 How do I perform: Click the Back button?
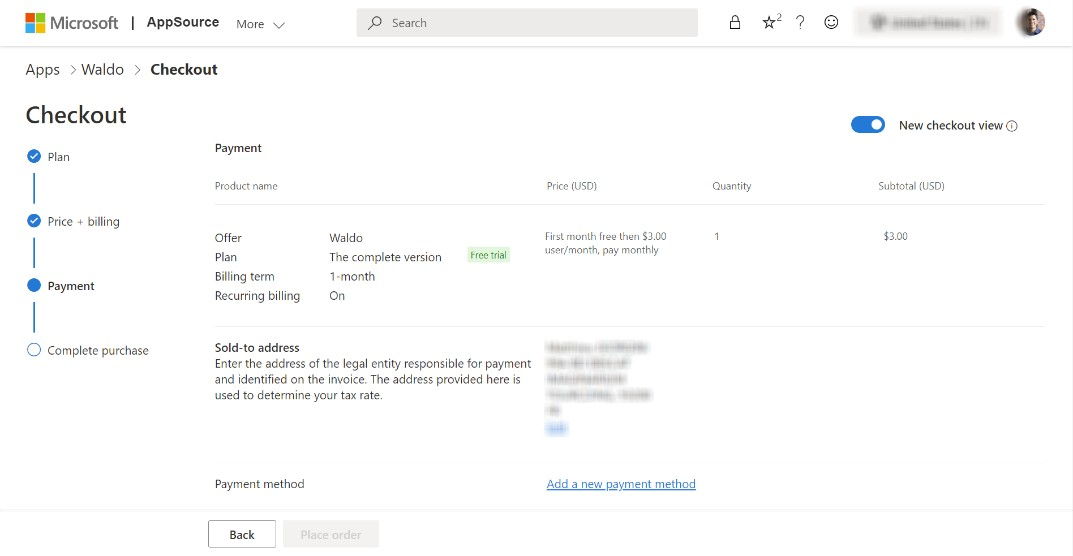coord(242,535)
